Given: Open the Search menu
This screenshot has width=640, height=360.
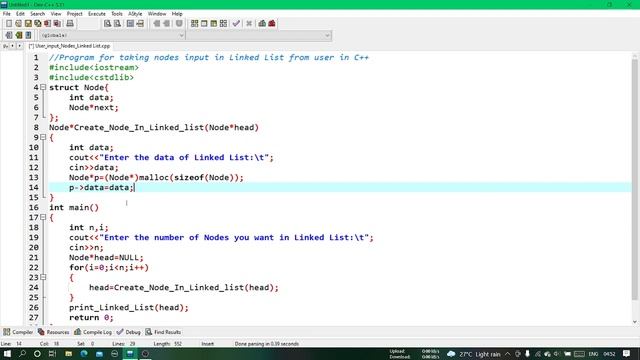Looking at the screenshot, I should [38, 14].
